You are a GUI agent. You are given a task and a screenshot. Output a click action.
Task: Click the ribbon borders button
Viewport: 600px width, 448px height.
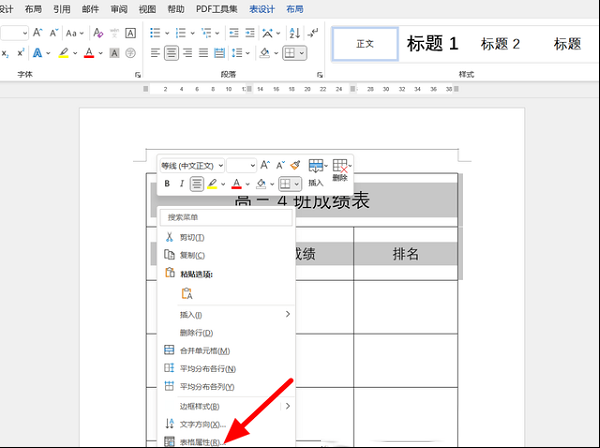click(x=290, y=53)
